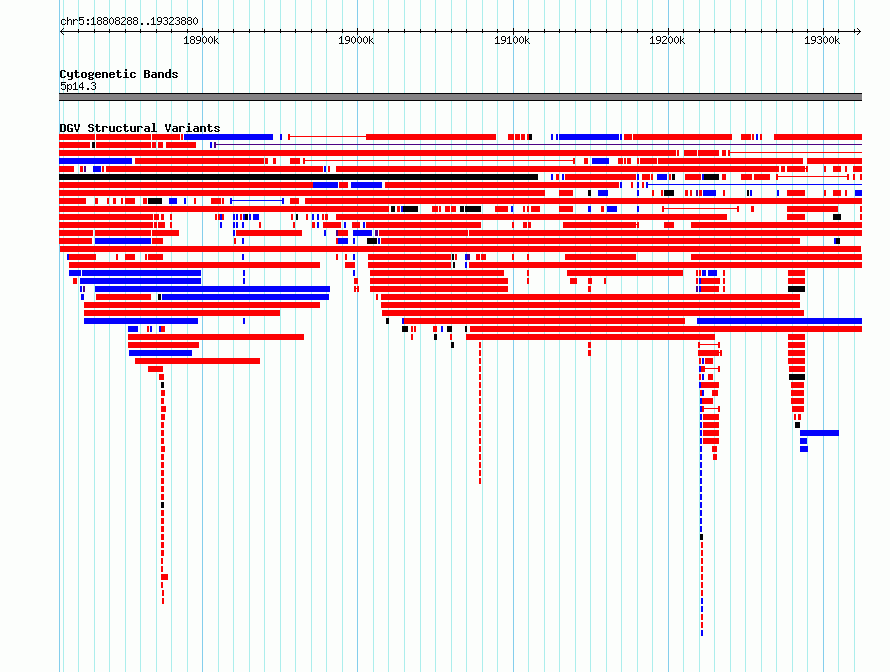Click the 19300k scale label
This screenshot has width=890, height=672.
point(822,40)
